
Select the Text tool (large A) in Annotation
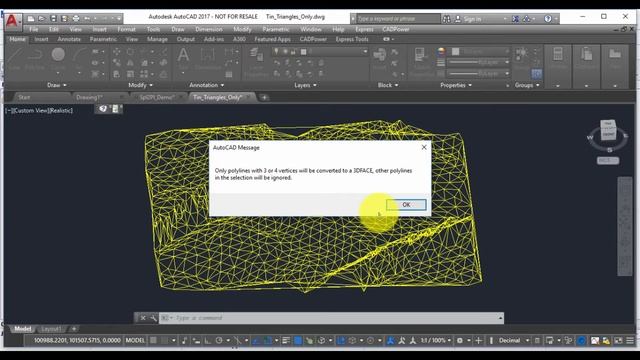point(183,58)
